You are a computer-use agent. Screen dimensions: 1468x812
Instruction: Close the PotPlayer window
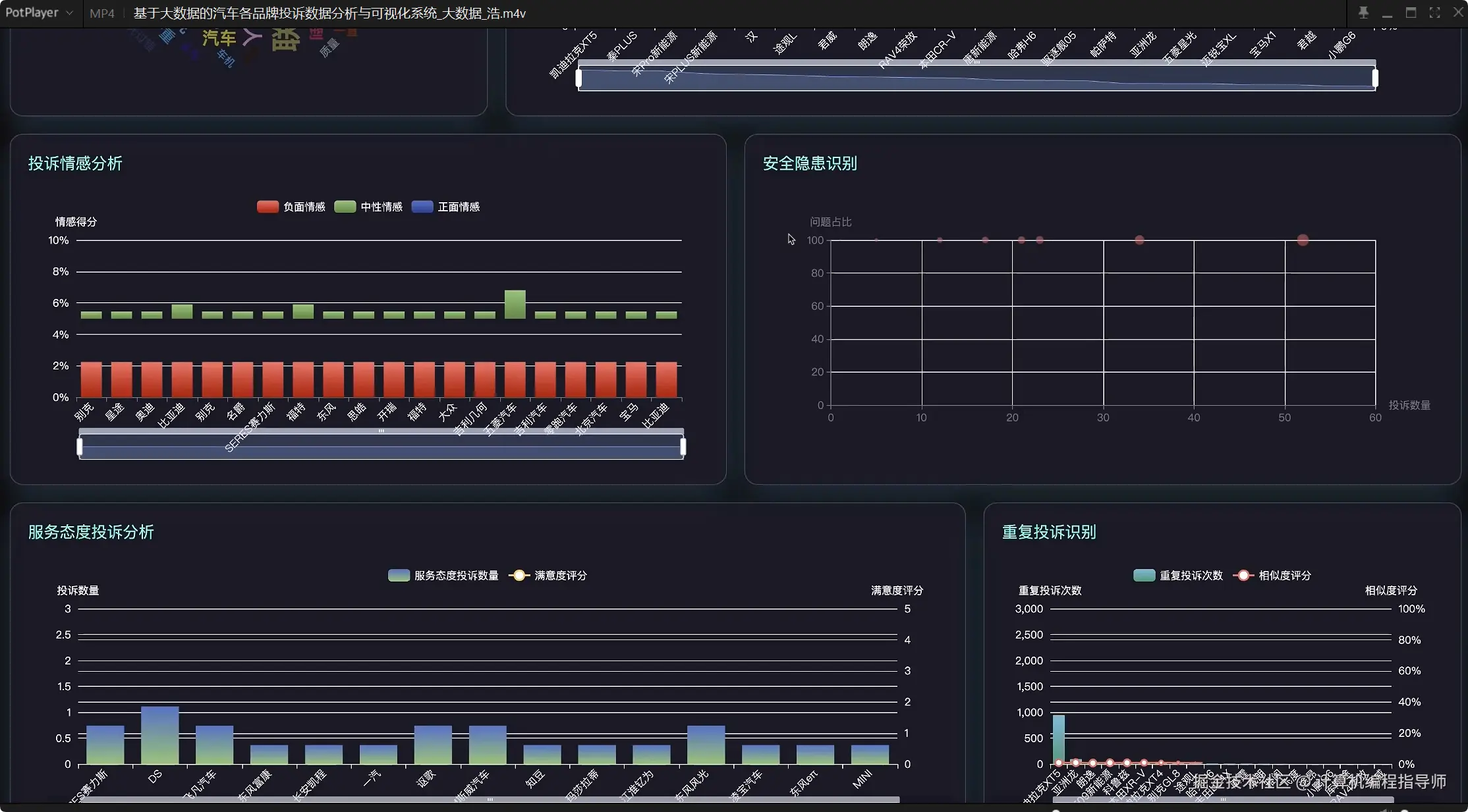pos(1458,13)
